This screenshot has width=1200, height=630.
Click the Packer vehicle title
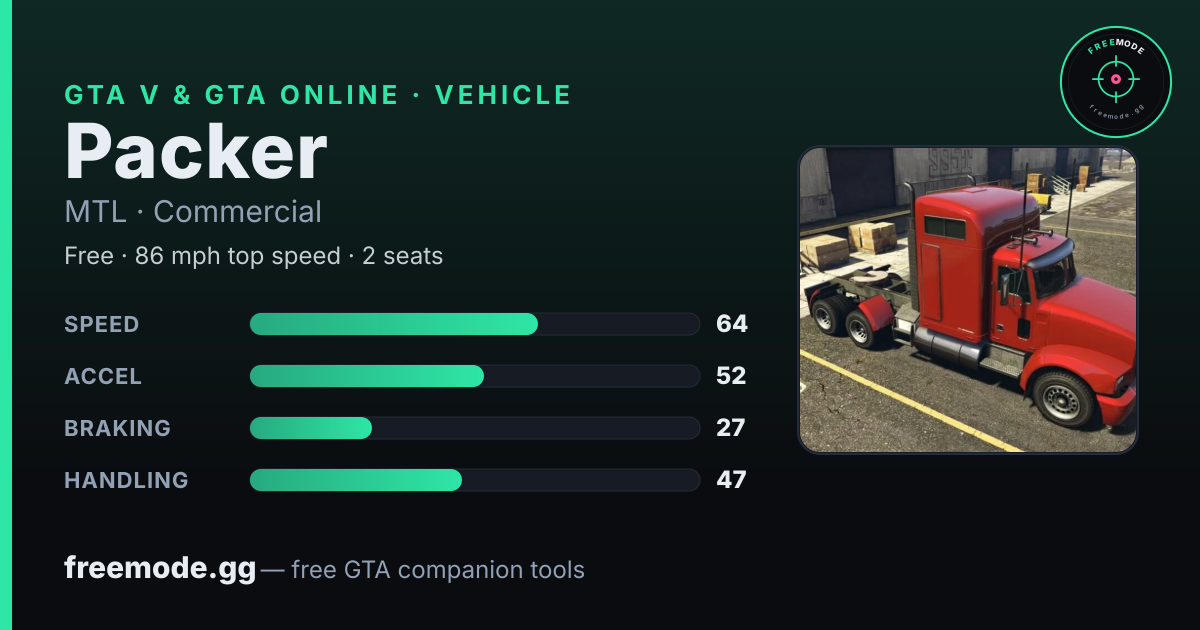[x=196, y=151]
